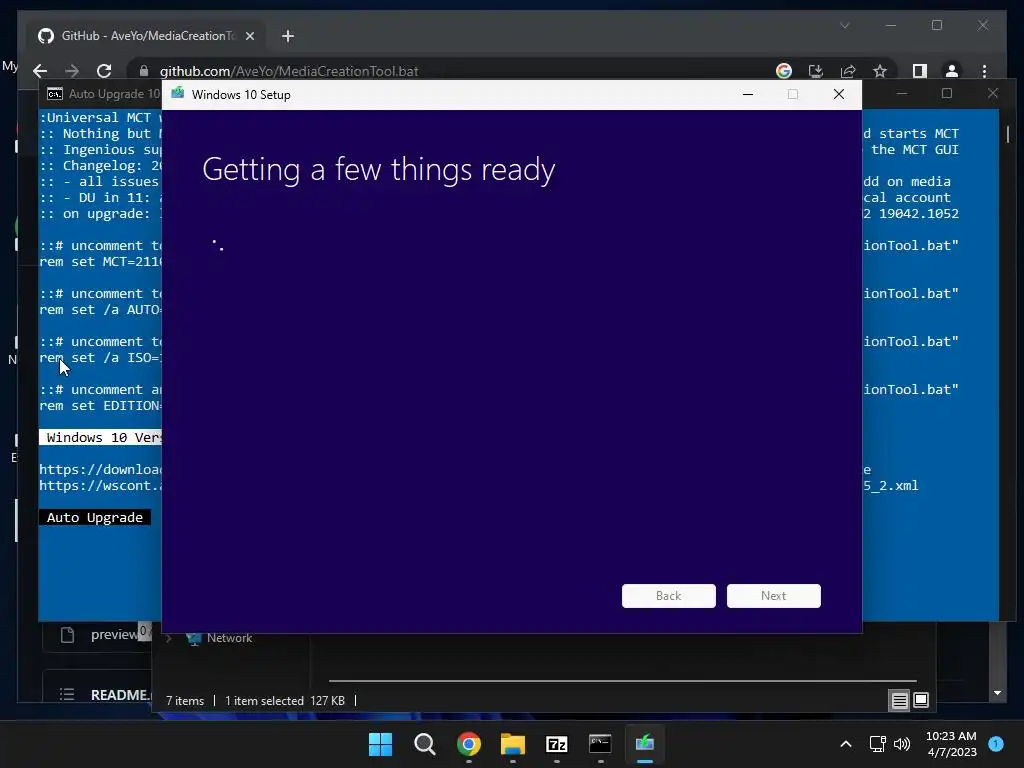
Task: Click '7 items' in File Explorer status bar
Action: point(185,701)
